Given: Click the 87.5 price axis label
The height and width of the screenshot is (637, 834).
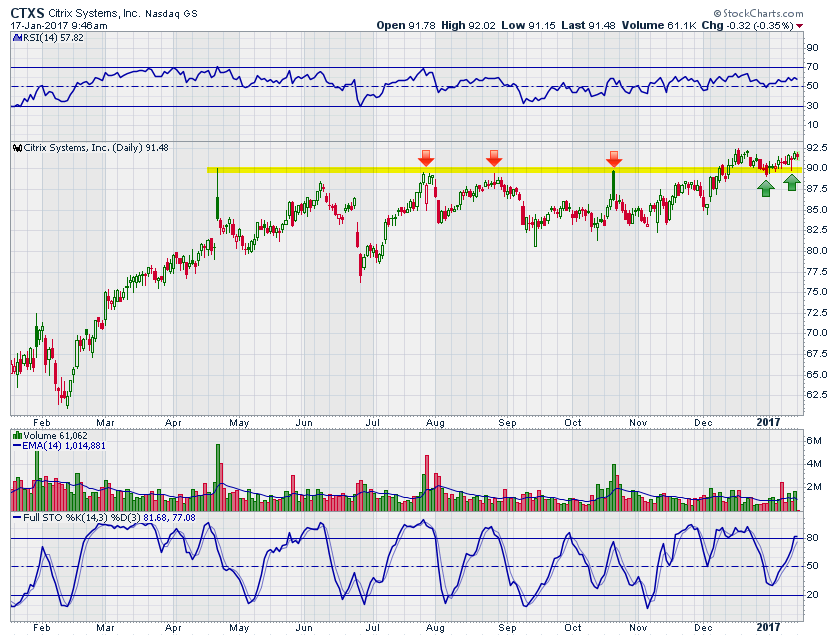Looking at the screenshot, I should tap(816, 189).
